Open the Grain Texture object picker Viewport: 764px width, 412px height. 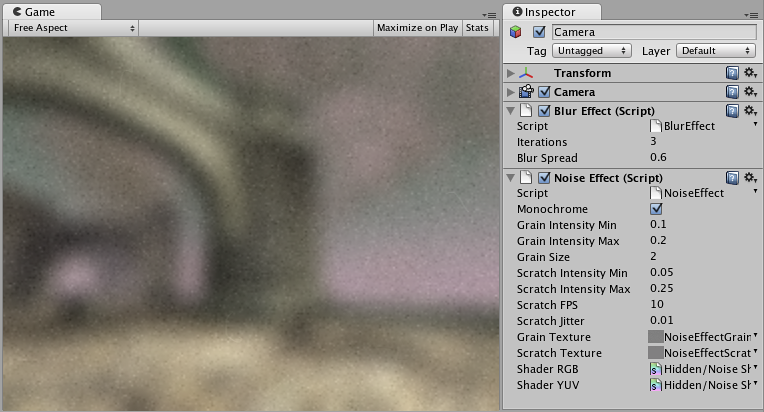[755, 336]
